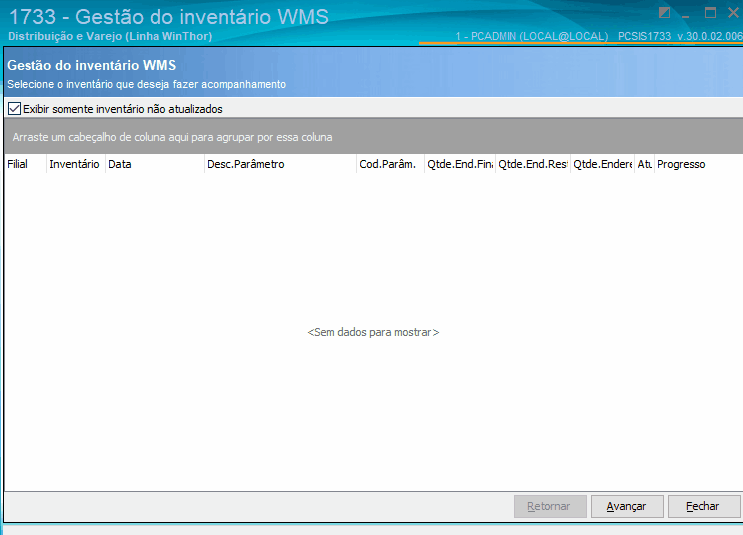Maximize the WinThor 1733 window
This screenshot has width=743, height=535.
coord(710,13)
